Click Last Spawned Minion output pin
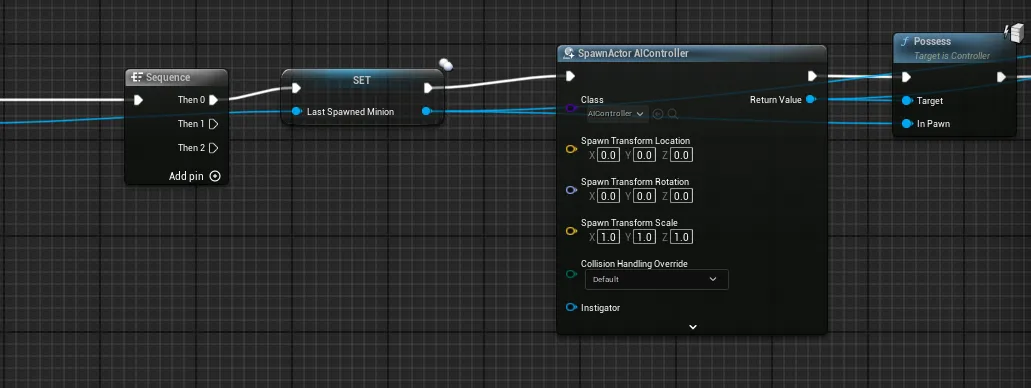The height and width of the screenshot is (388, 1031). (x=427, y=112)
